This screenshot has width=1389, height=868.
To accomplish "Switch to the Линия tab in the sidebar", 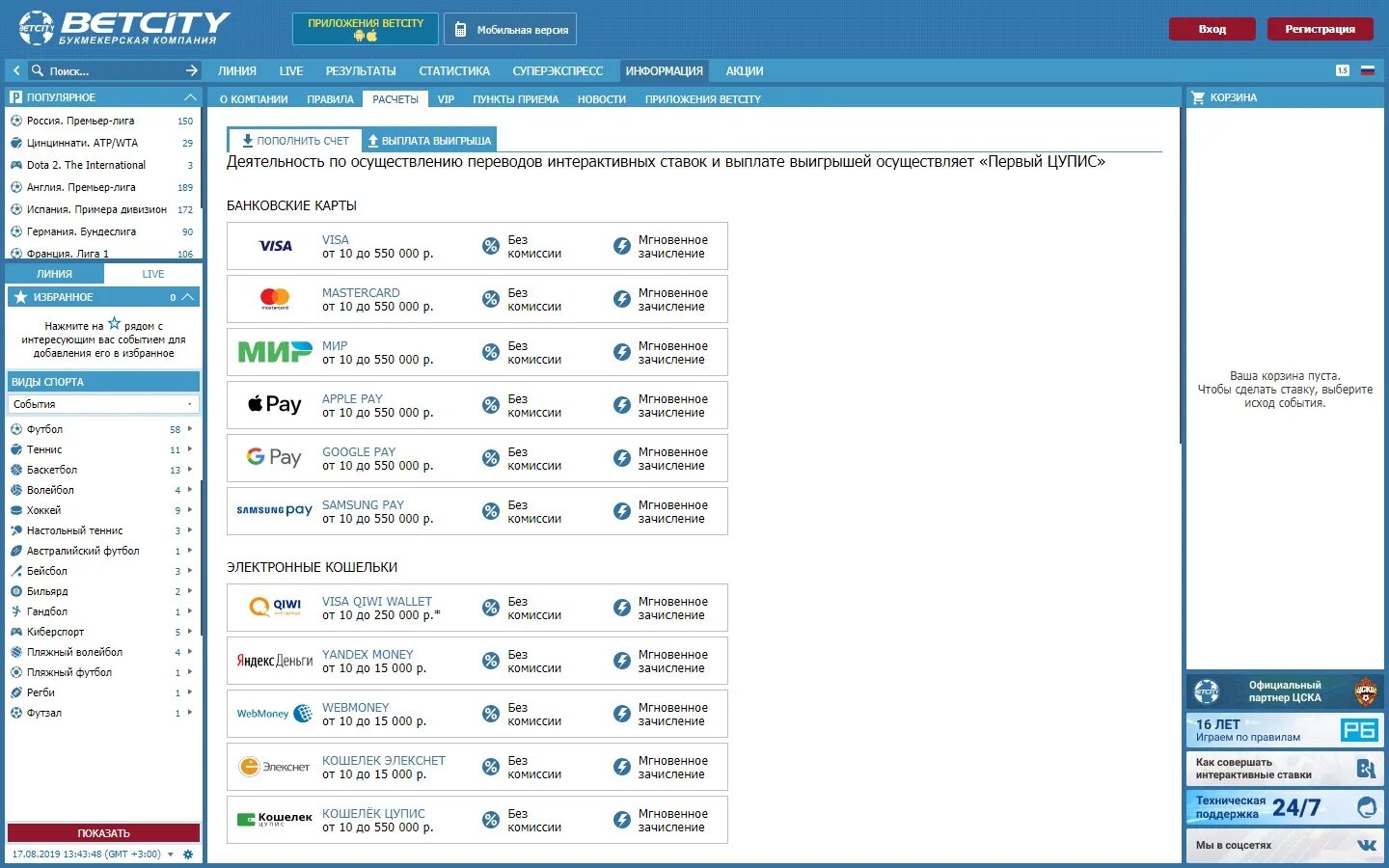I will point(54,274).
